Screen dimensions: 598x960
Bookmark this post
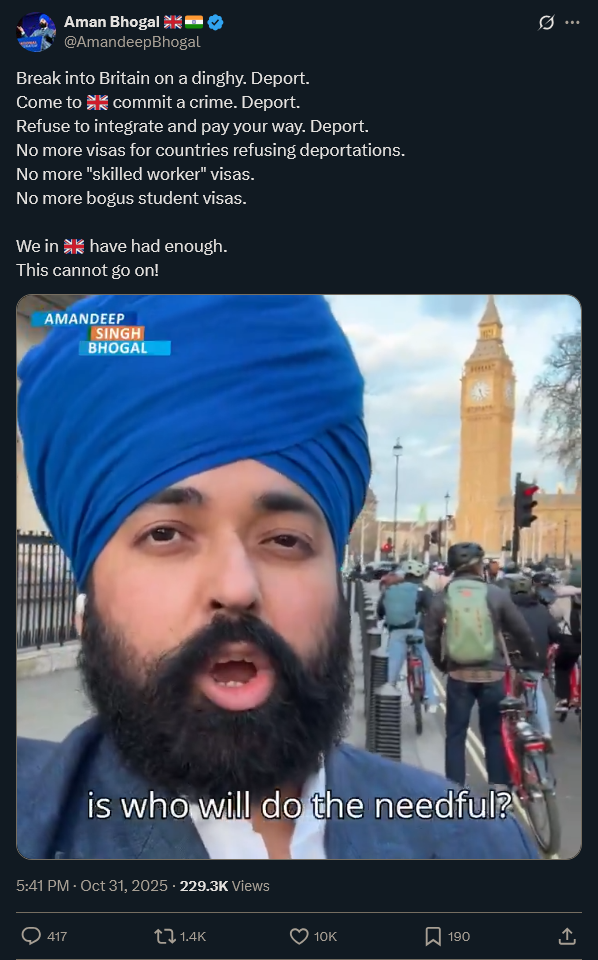click(x=433, y=936)
